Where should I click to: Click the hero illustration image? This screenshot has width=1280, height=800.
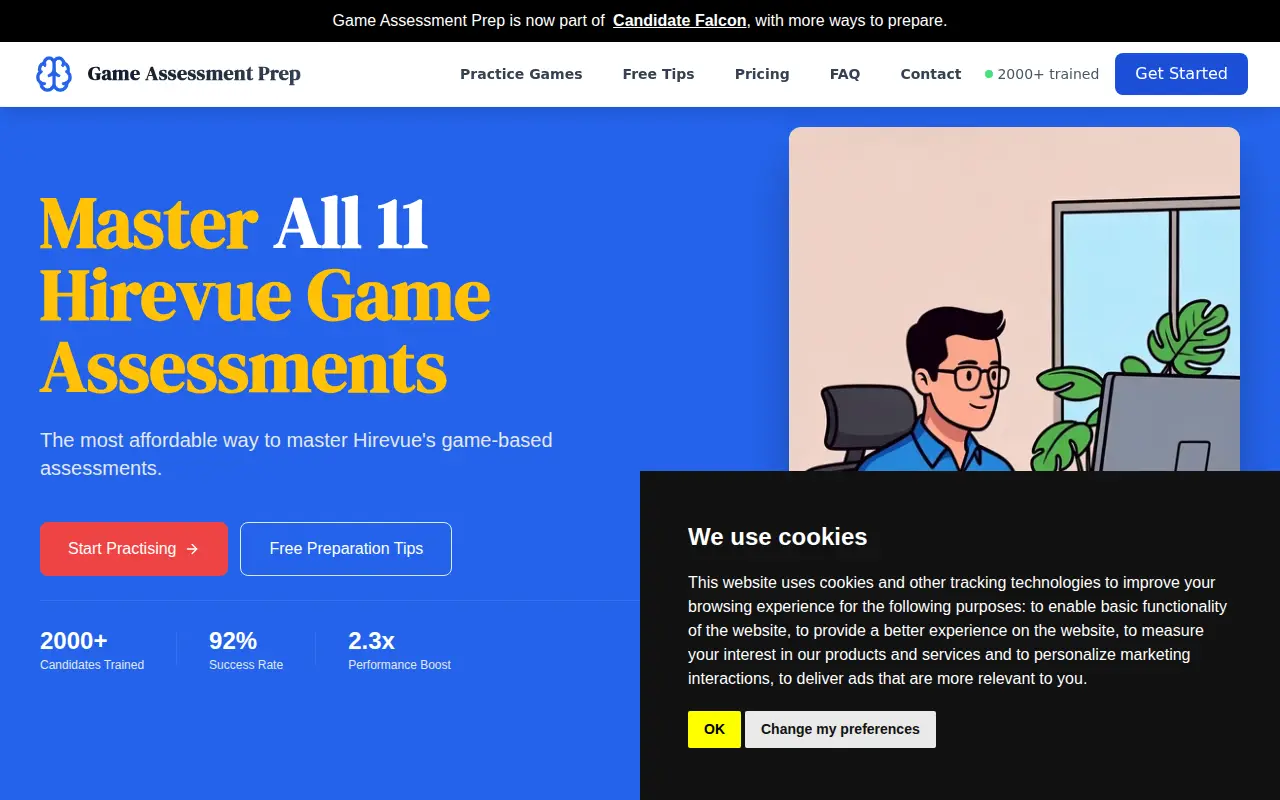point(1014,299)
